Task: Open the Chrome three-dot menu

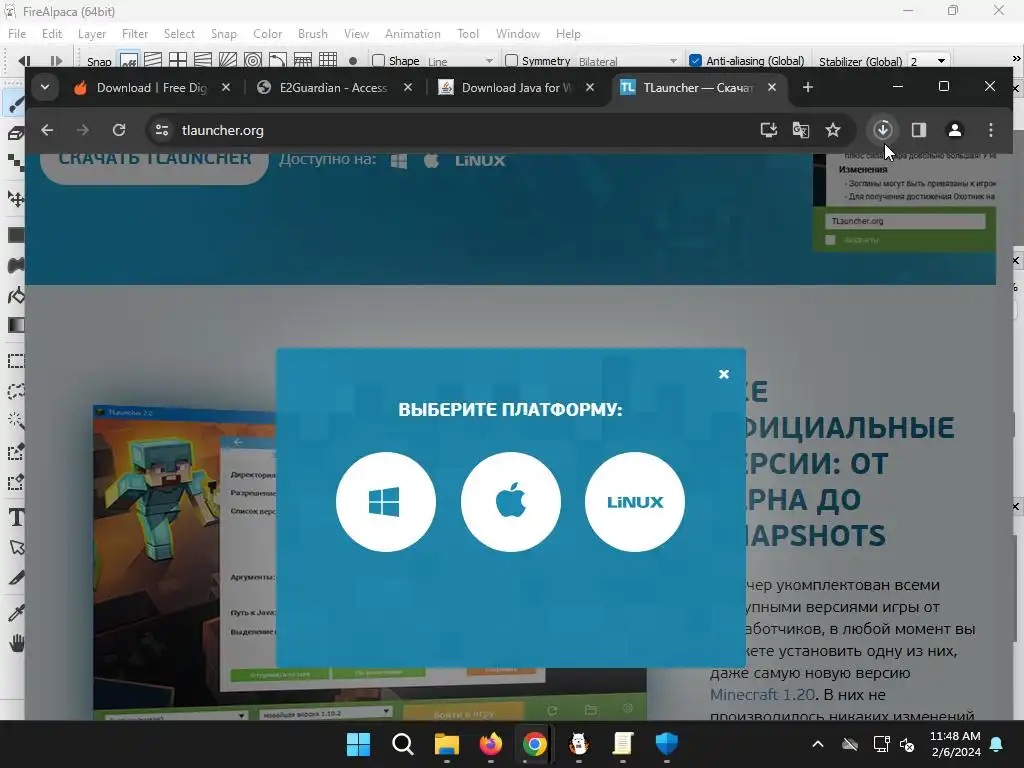Action: [991, 130]
